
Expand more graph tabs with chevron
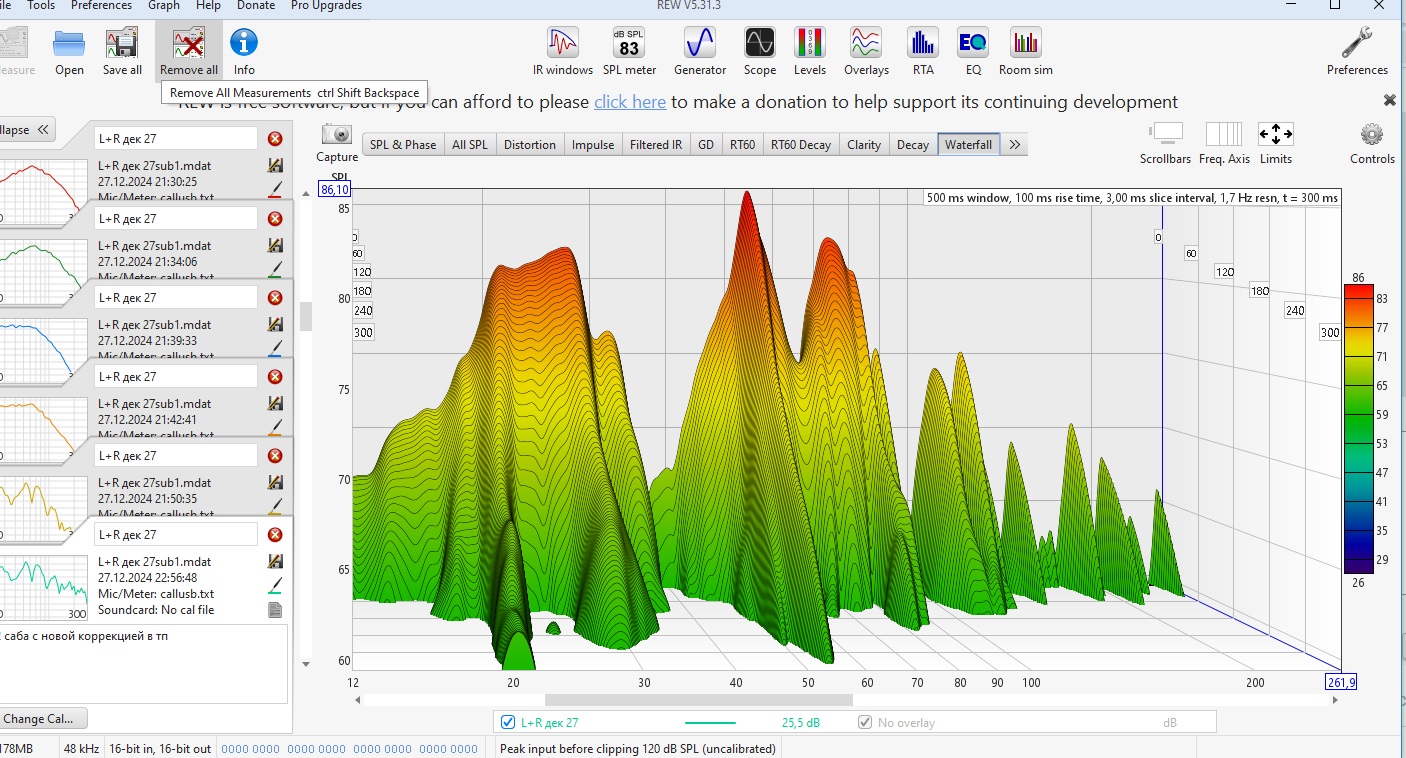[x=1014, y=145]
